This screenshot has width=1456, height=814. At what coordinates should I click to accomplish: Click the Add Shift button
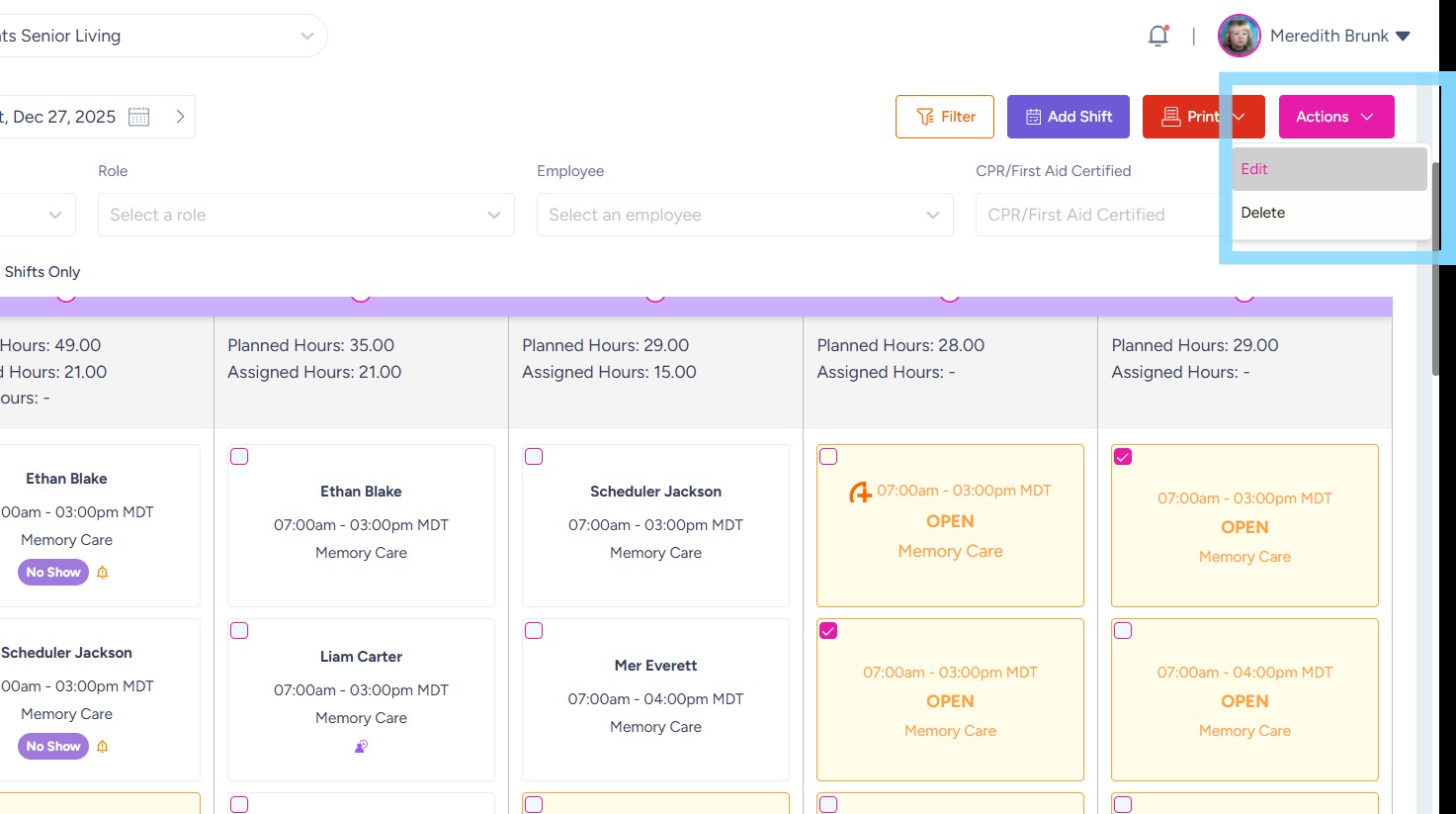(x=1068, y=117)
